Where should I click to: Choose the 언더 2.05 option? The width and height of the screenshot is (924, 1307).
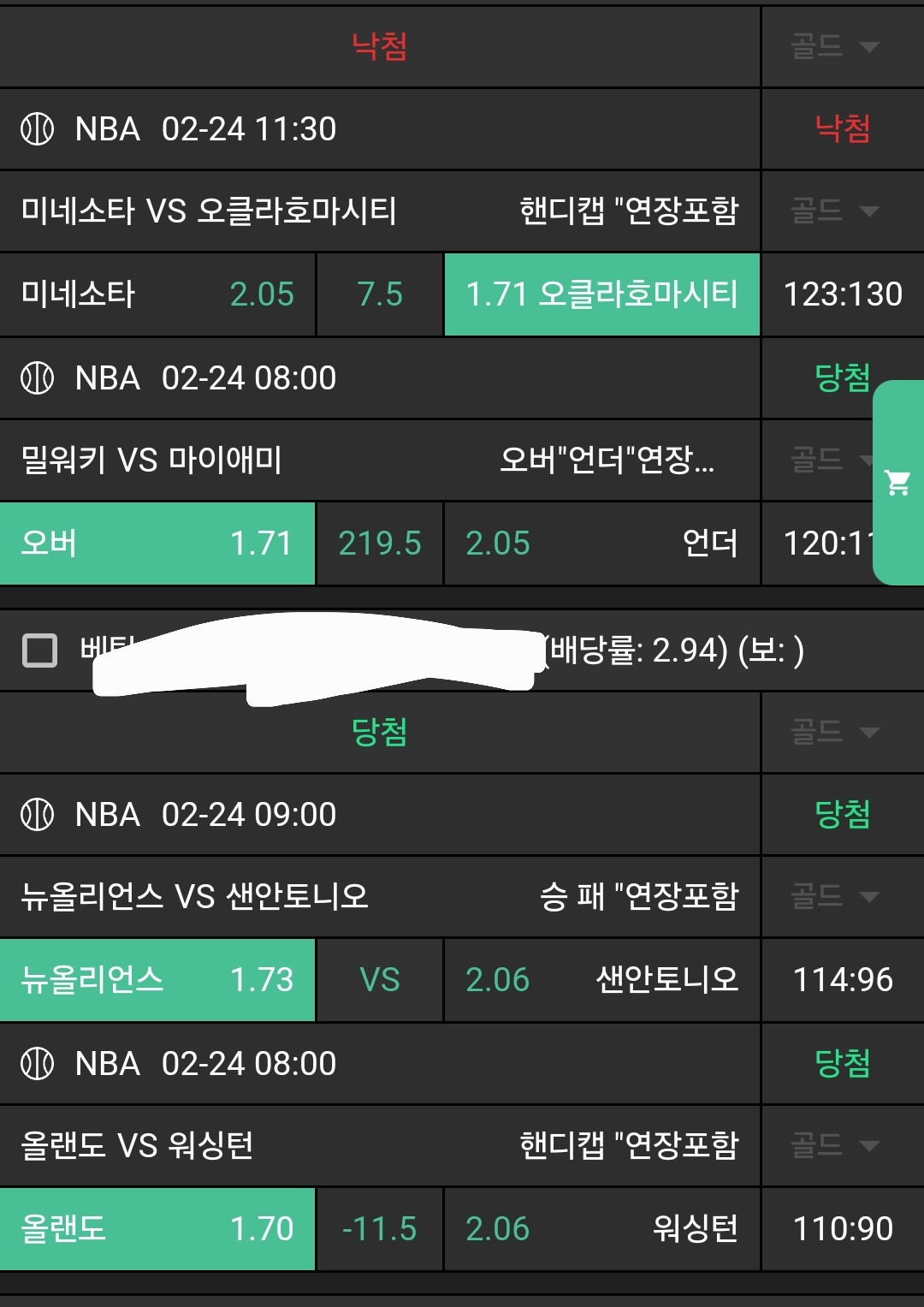pos(601,544)
